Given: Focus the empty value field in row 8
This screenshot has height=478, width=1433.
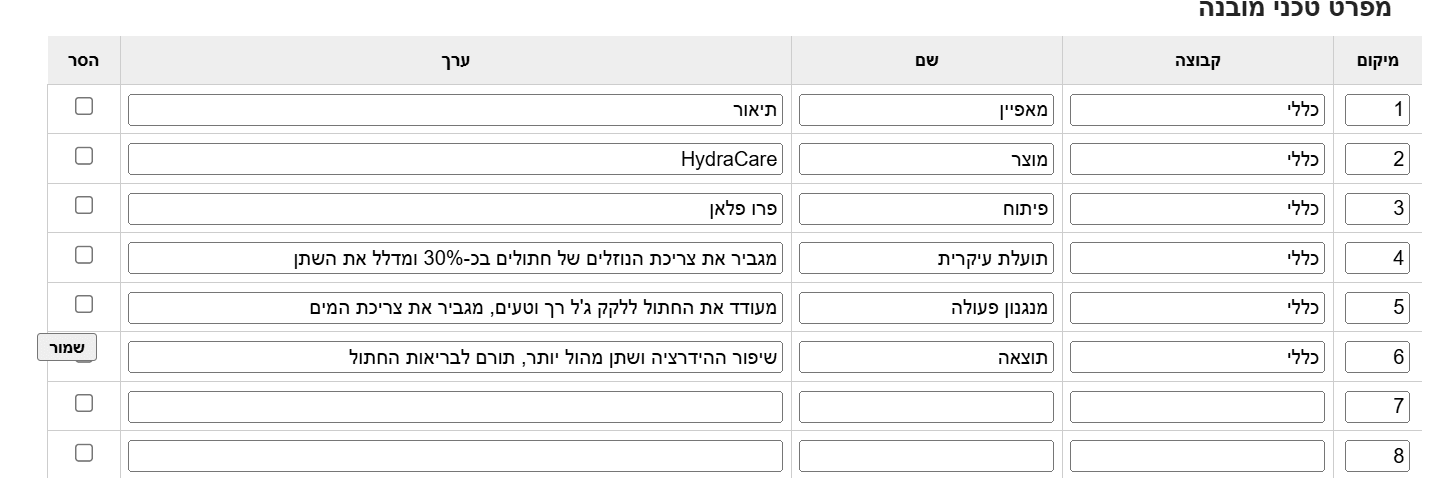Looking at the screenshot, I should tap(455, 455).
